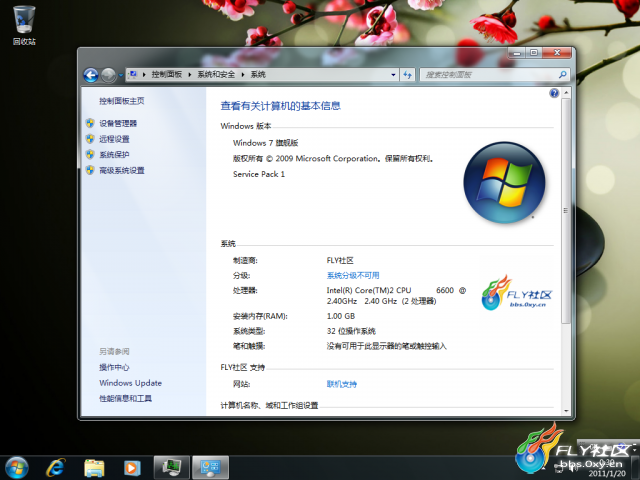Click the shield icon beside 系统保护

tap(90, 154)
